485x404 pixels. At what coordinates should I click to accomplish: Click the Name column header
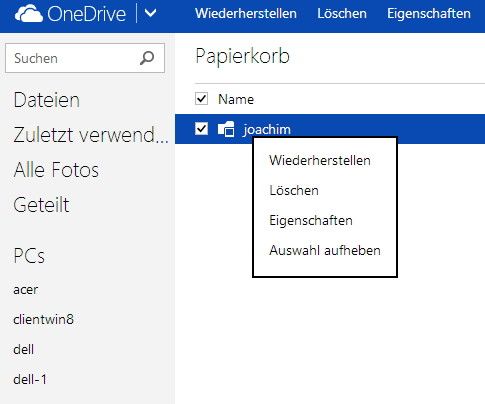(x=236, y=99)
